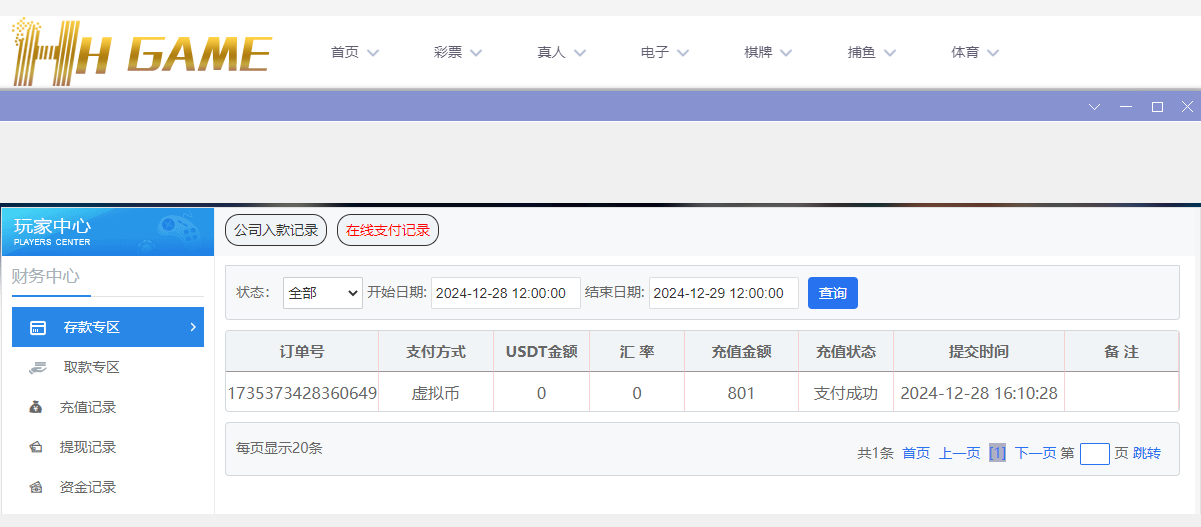
Task: Go to 下一页 next page
Action: tap(1035, 454)
